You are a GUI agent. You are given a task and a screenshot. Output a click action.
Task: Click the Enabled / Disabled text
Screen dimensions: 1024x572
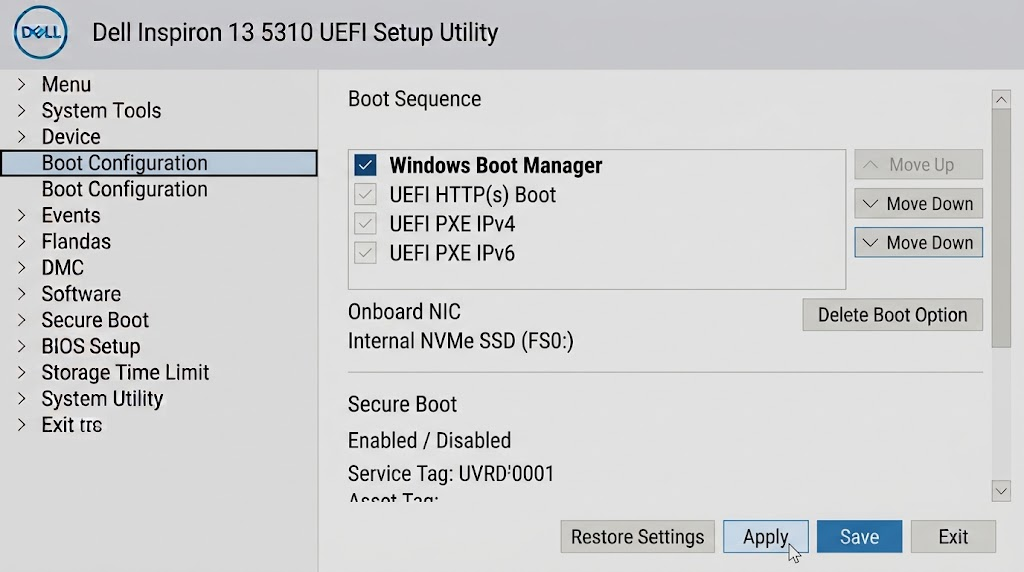(430, 440)
